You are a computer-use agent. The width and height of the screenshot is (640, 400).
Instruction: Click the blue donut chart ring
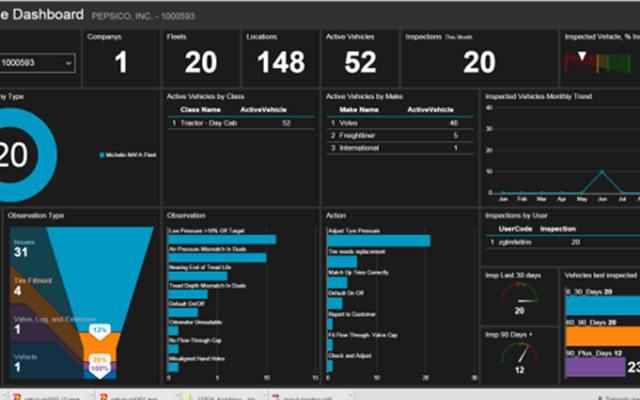tap(46, 155)
